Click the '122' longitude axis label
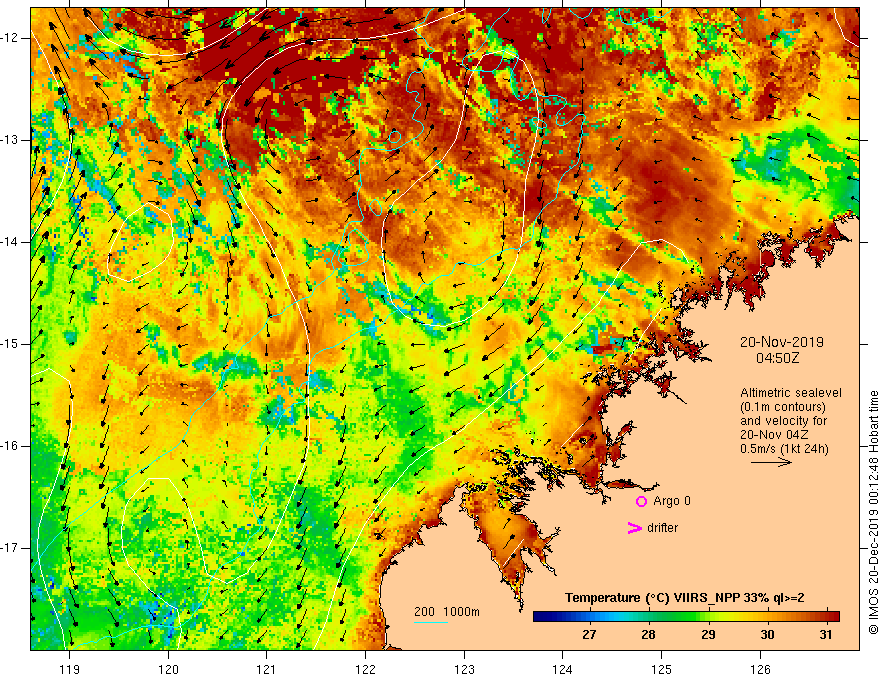 365,669
